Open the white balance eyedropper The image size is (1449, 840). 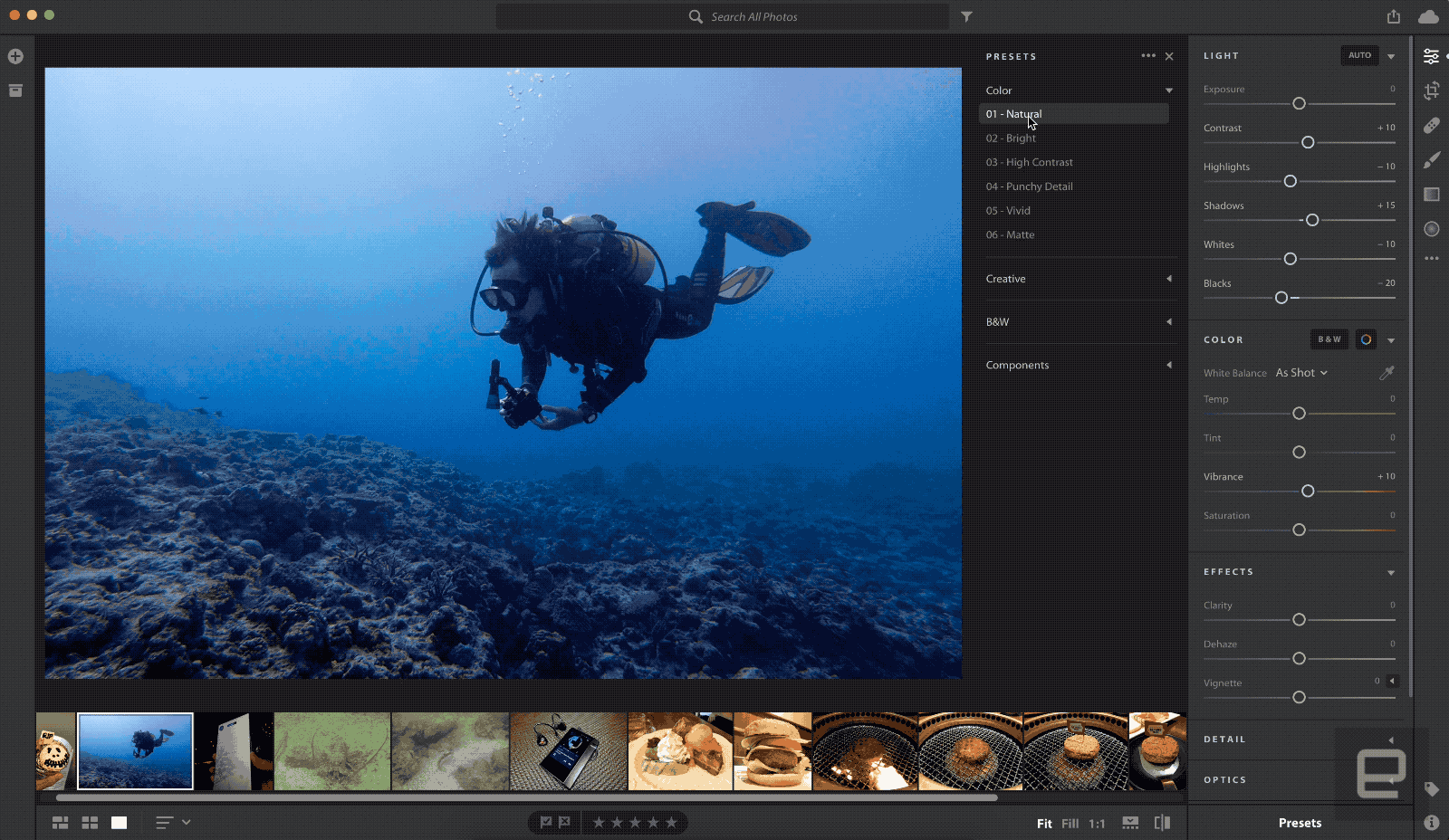click(1388, 372)
